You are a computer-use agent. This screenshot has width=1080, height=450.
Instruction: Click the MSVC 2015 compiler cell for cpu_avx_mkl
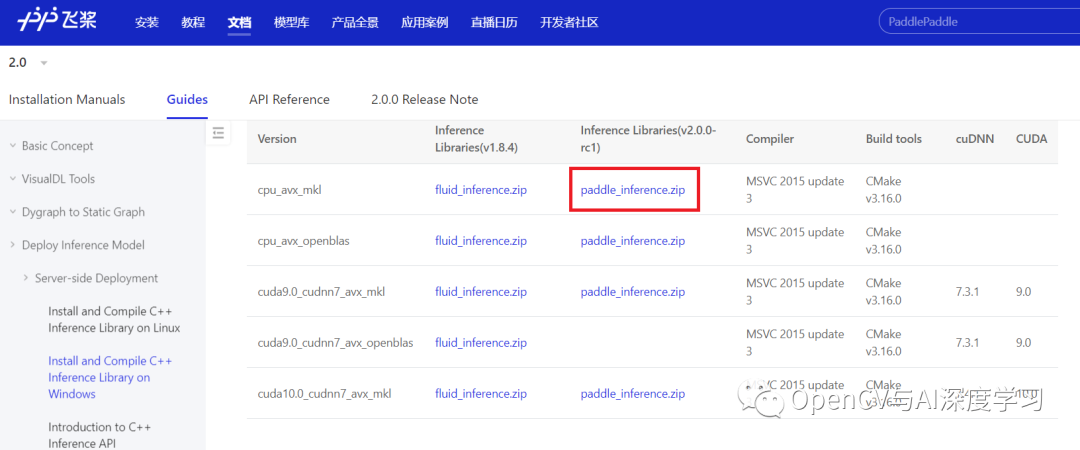coord(795,190)
